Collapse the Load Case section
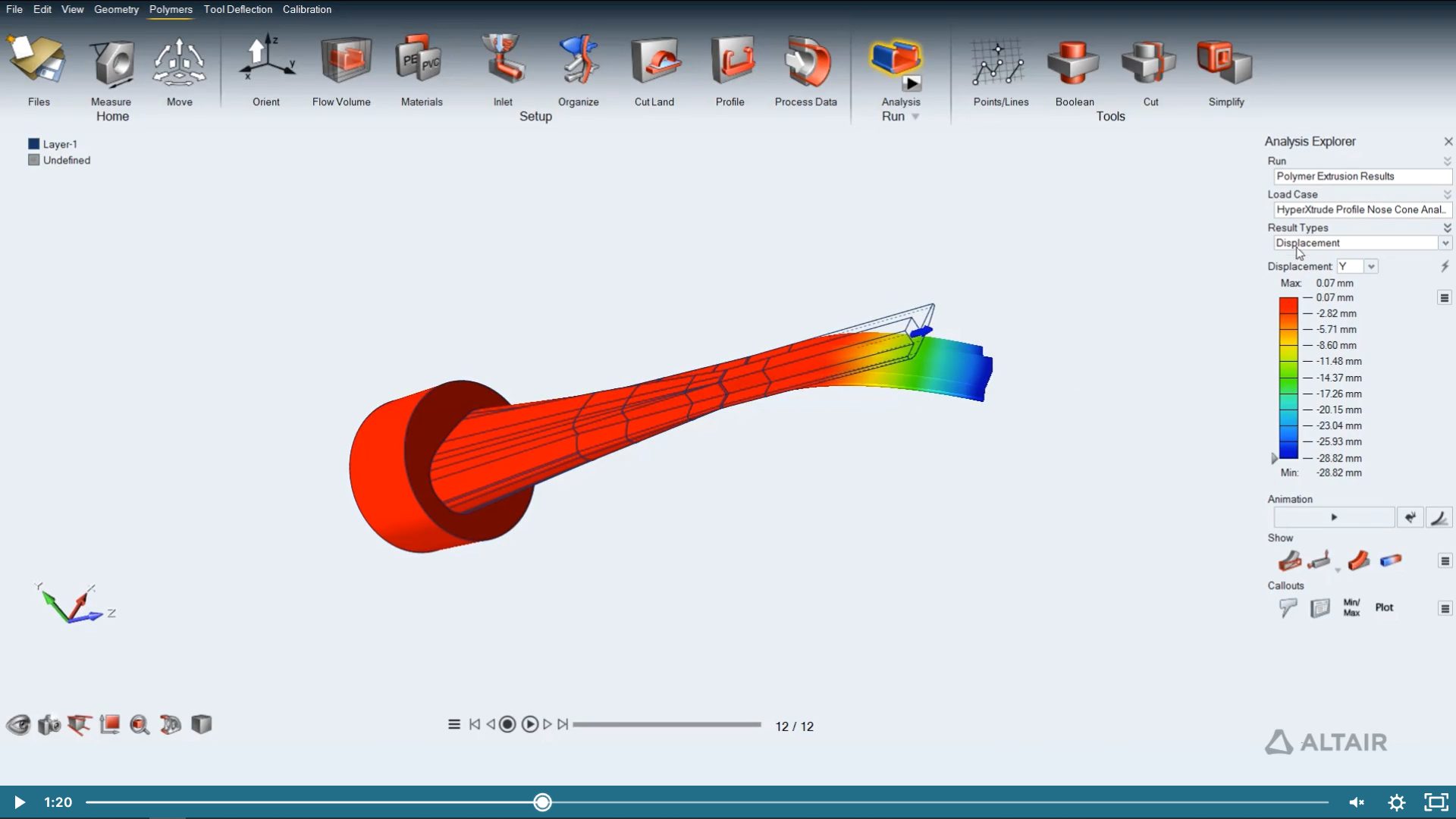This screenshot has width=1456, height=819. pos(1447,194)
